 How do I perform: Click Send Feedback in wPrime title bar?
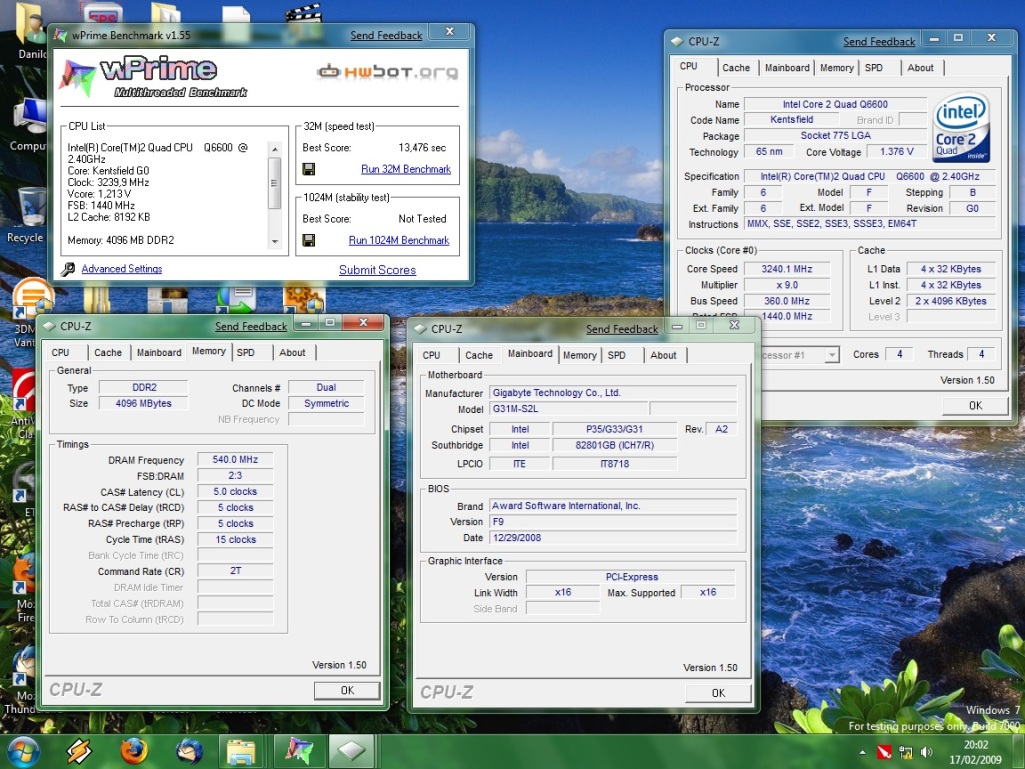point(386,35)
